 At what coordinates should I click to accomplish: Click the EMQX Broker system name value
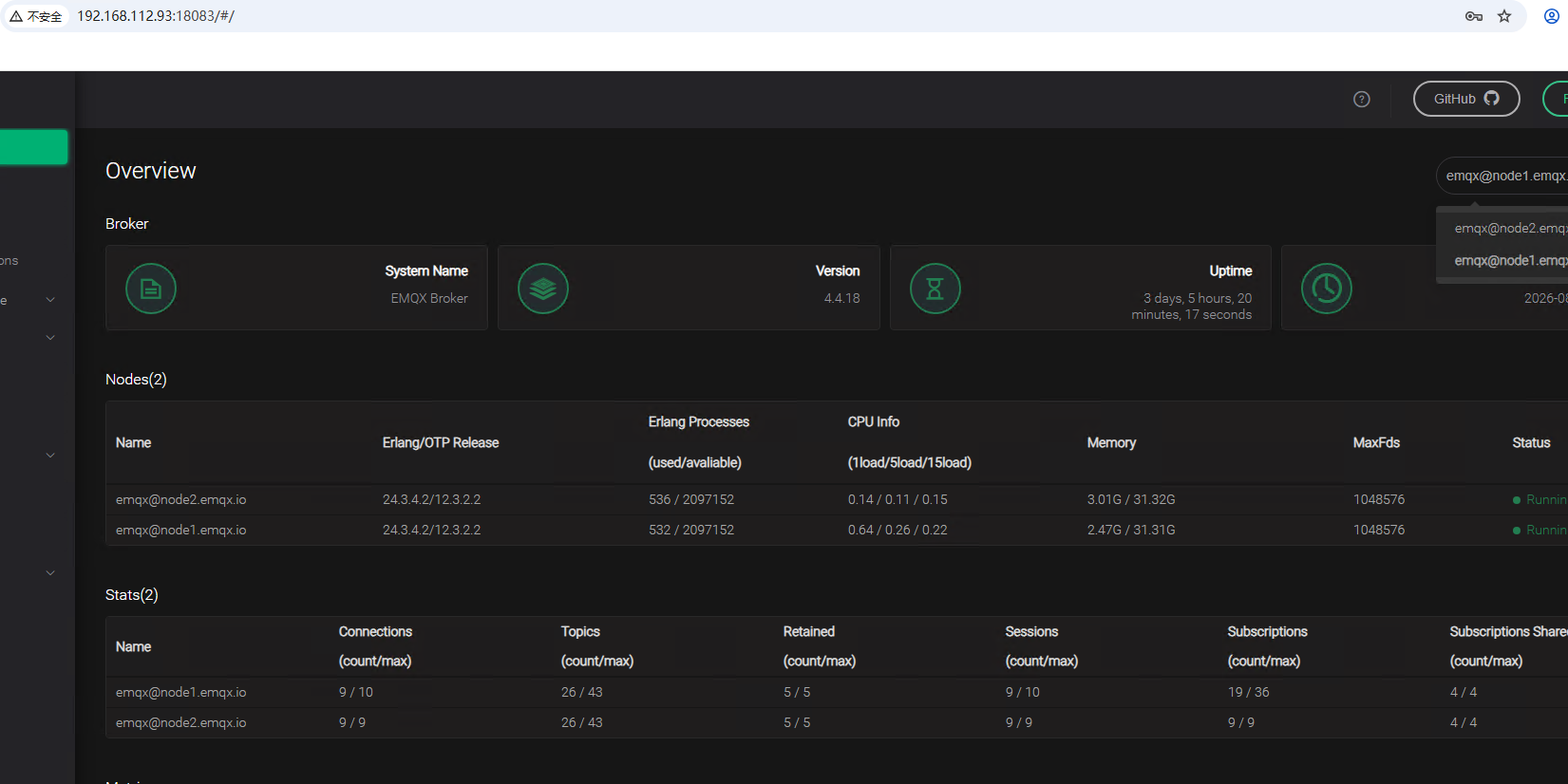(x=429, y=298)
